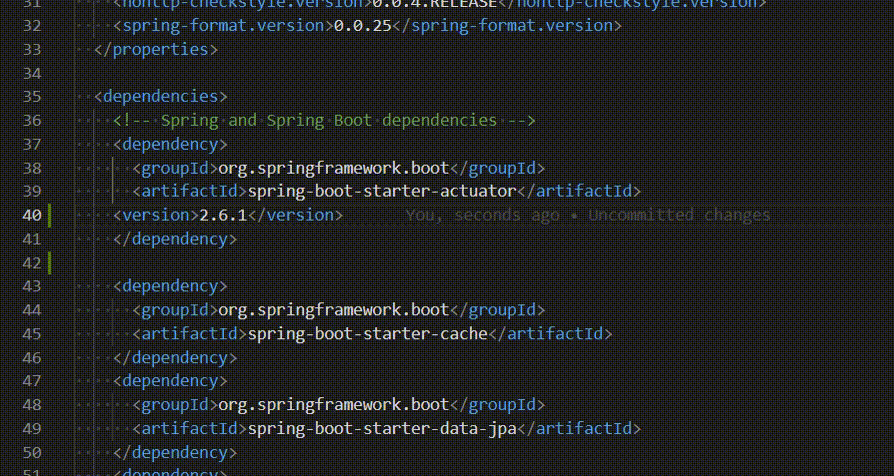Viewport: 894px width, 476px height.
Task: Select line number 44 in the gutter
Action: tap(32, 310)
